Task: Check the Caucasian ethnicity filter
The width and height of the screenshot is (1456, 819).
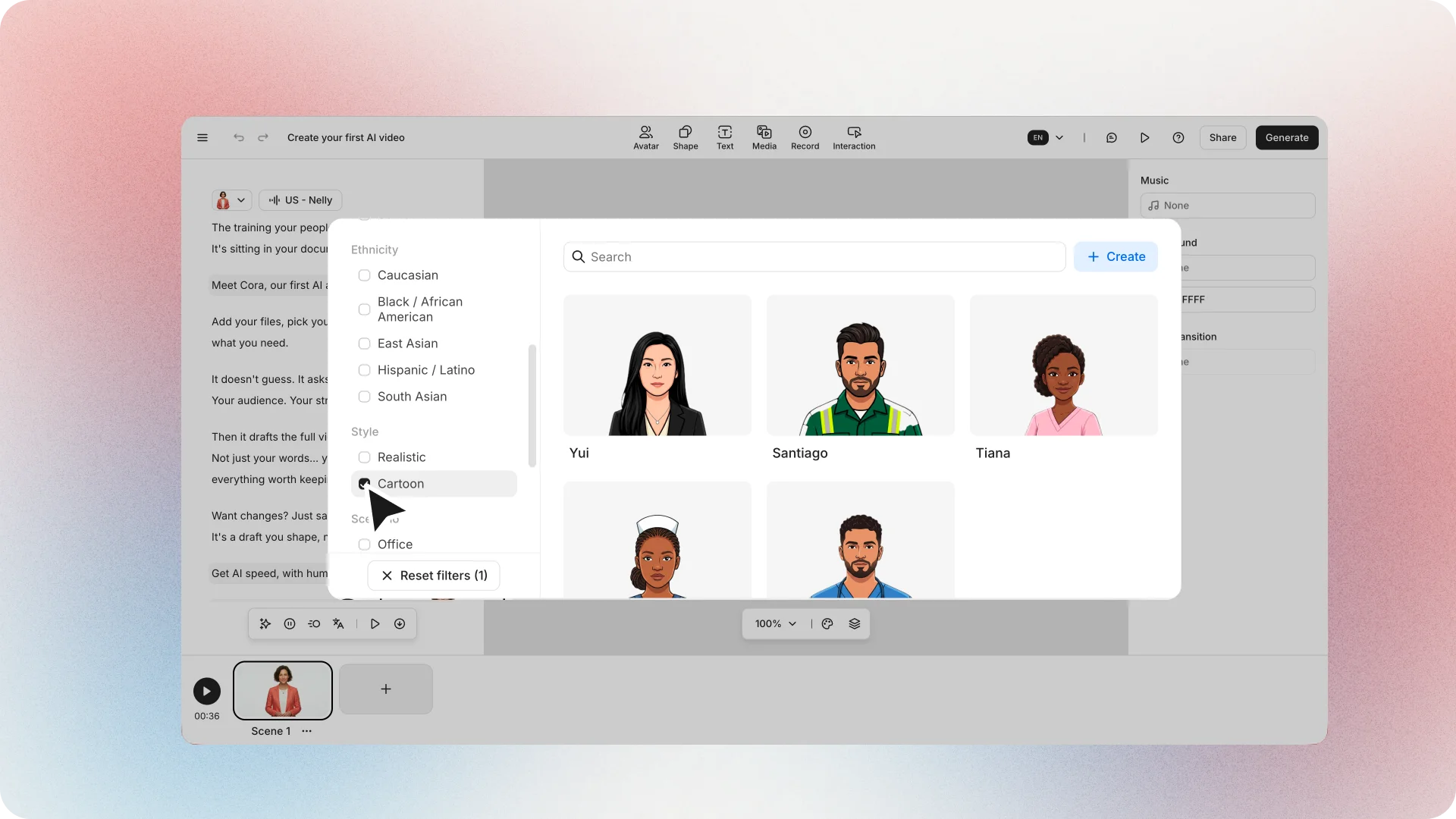Action: coord(364,275)
